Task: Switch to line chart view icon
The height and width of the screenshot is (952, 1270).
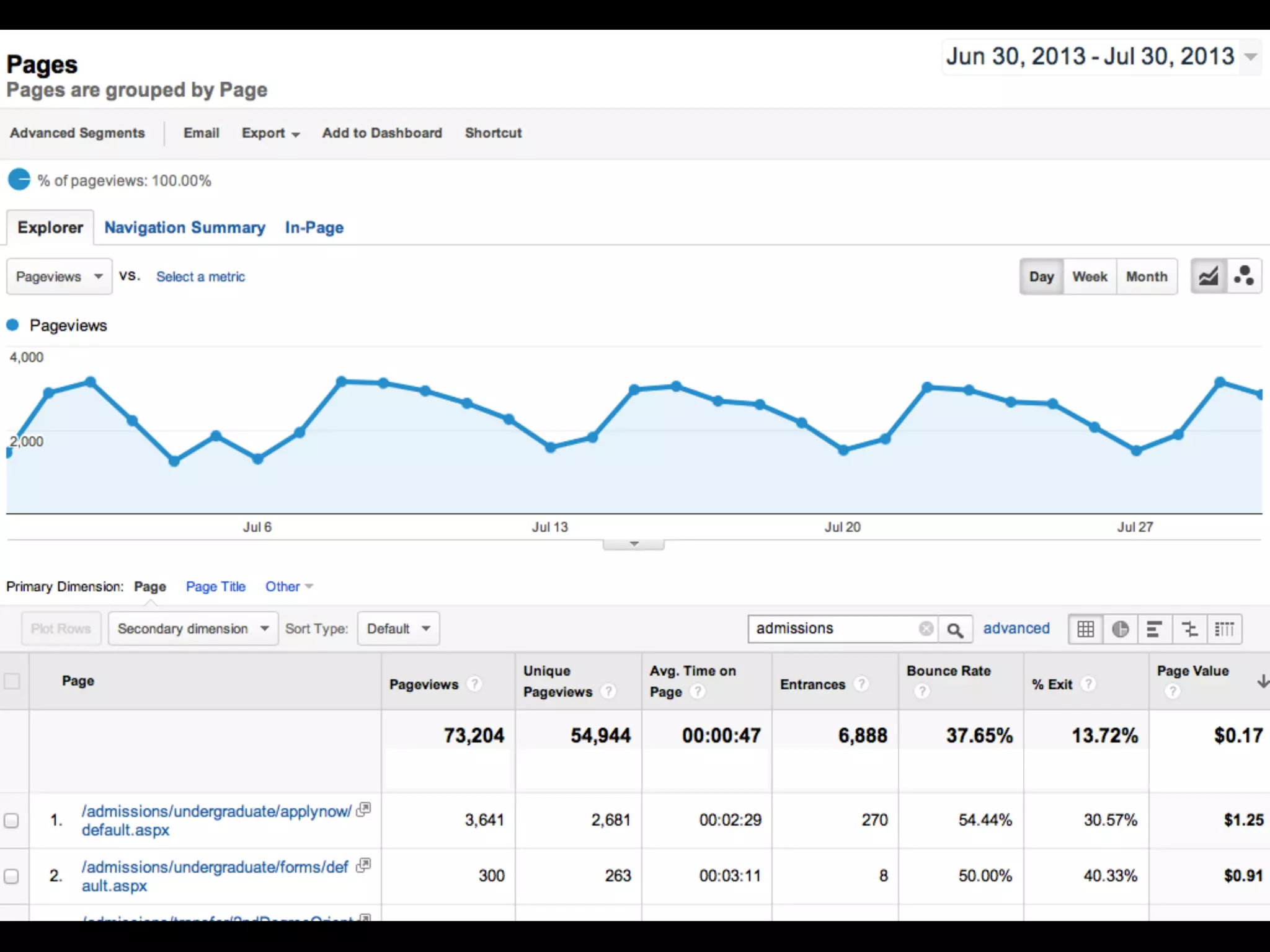Action: click(x=1208, y=276)
